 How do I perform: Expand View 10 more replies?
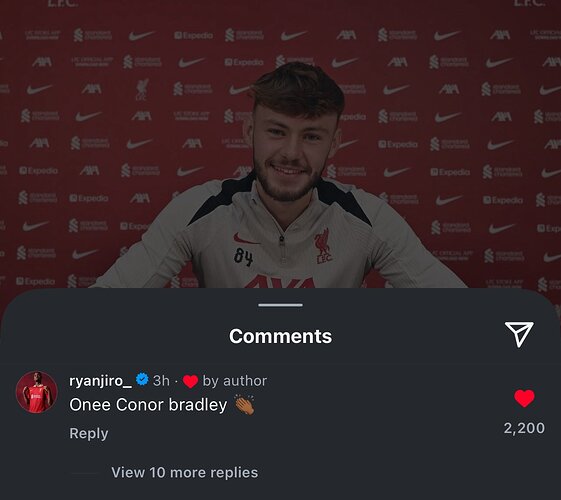pos(185,472)
